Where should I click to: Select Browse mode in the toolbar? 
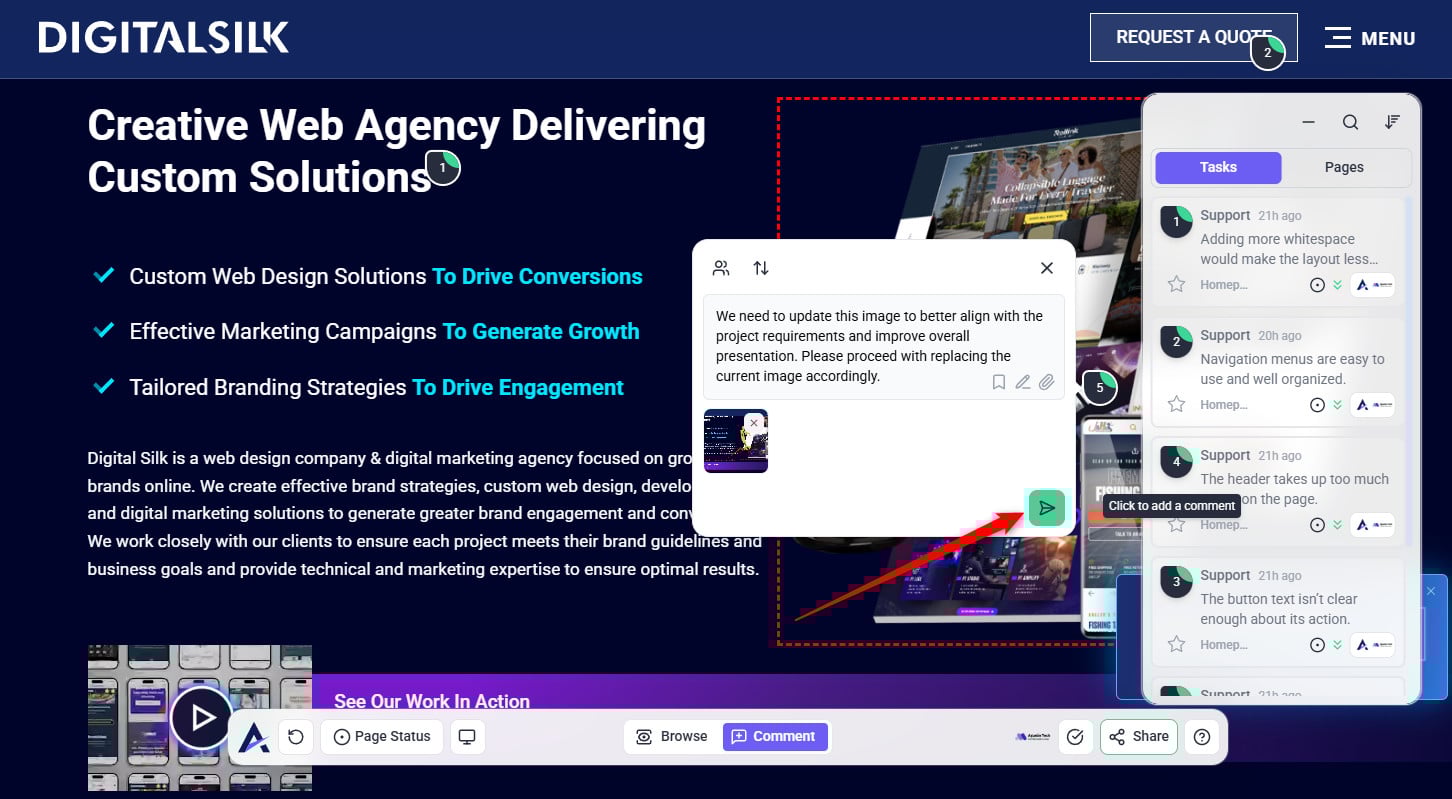[672, 737]
